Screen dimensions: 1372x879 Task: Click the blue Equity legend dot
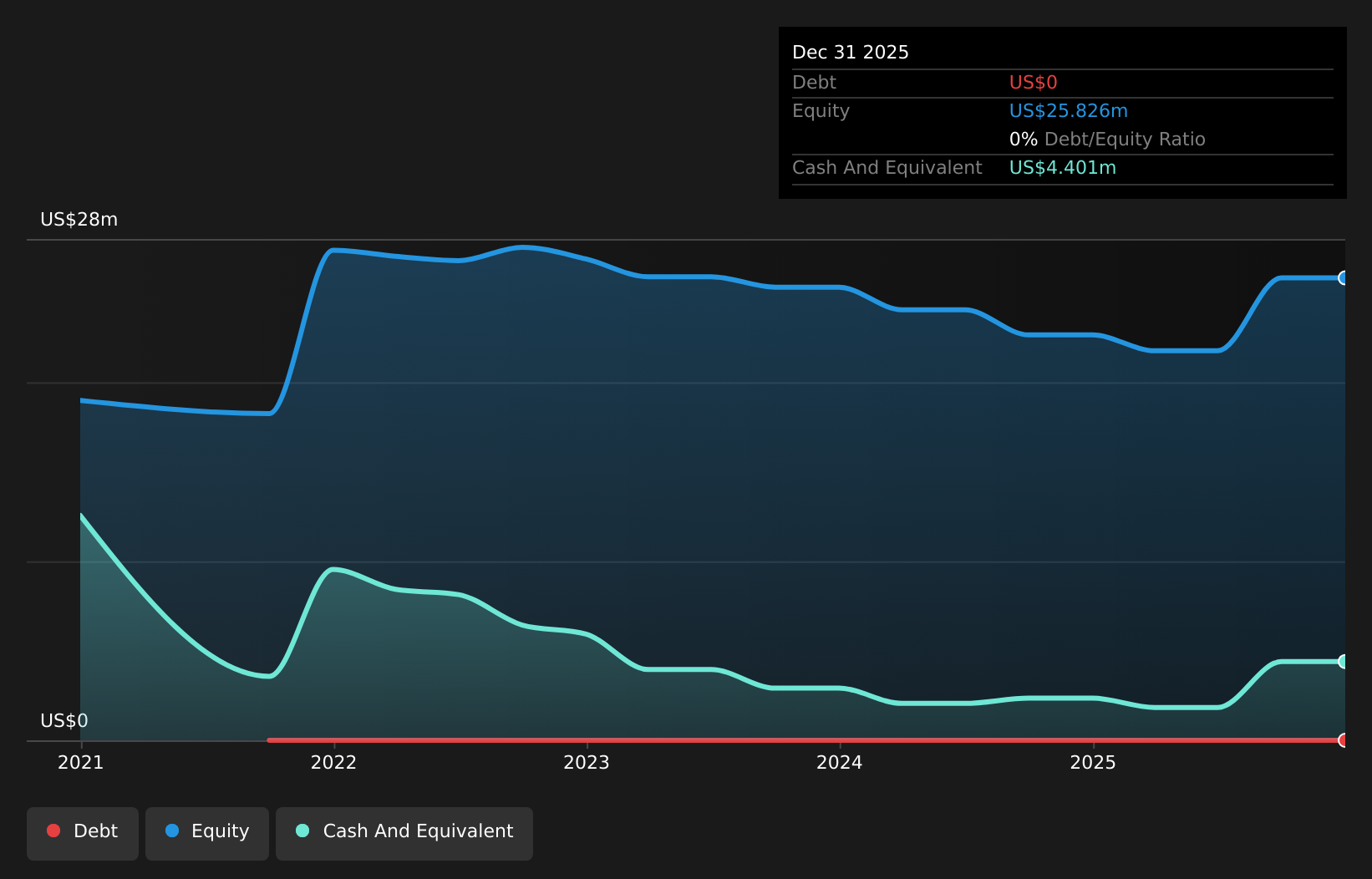[172, 831]
